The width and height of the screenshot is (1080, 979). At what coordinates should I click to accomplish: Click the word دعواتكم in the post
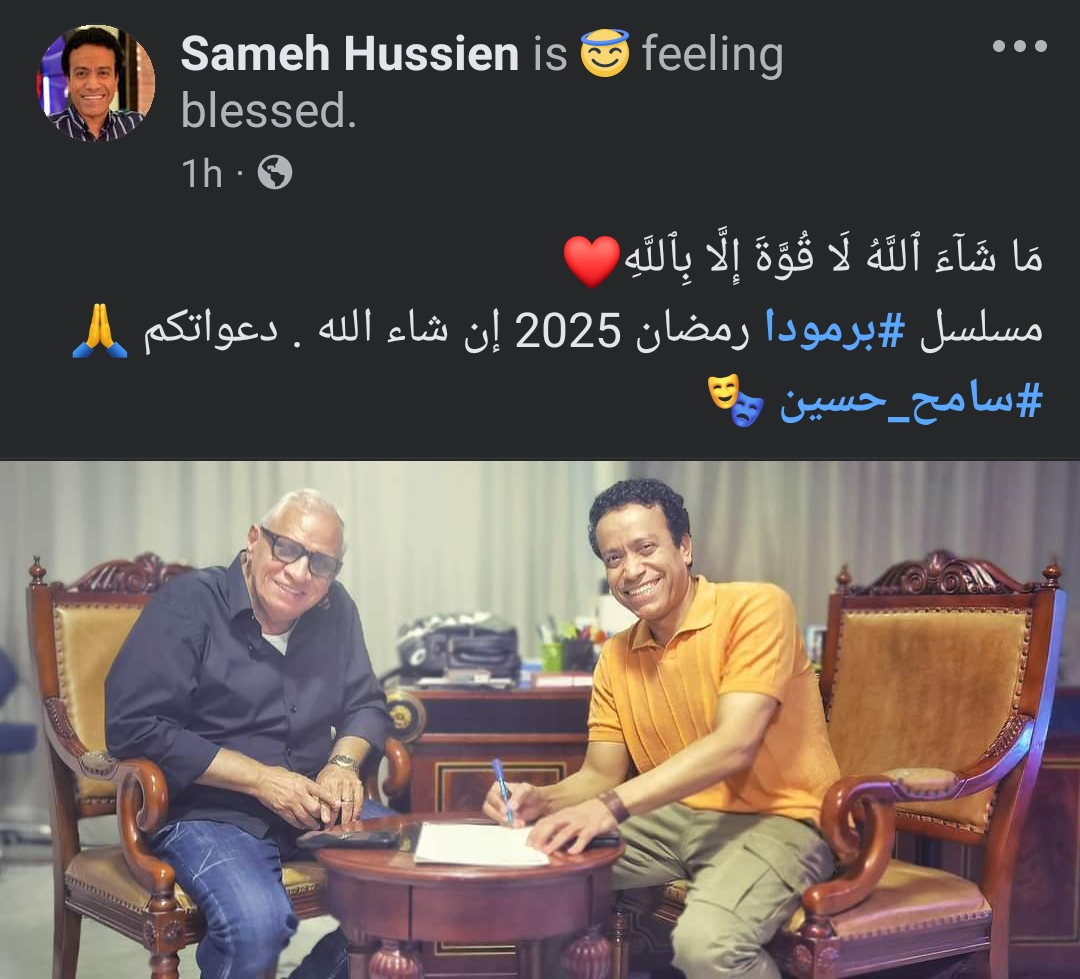click(210, 329)
